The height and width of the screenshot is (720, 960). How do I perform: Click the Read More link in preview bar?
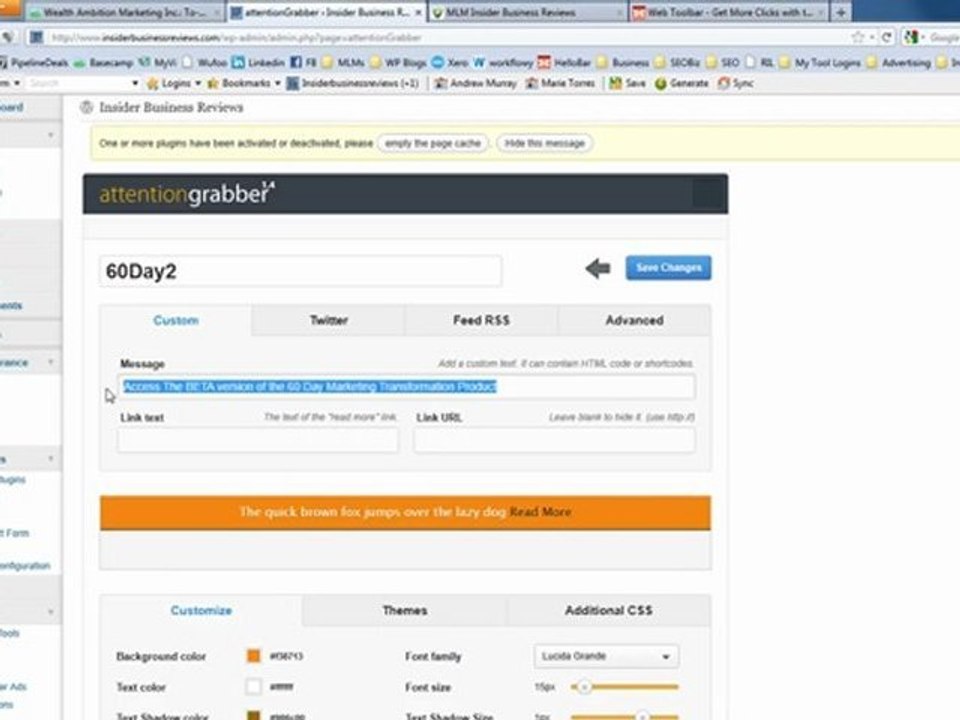point(540,512)
